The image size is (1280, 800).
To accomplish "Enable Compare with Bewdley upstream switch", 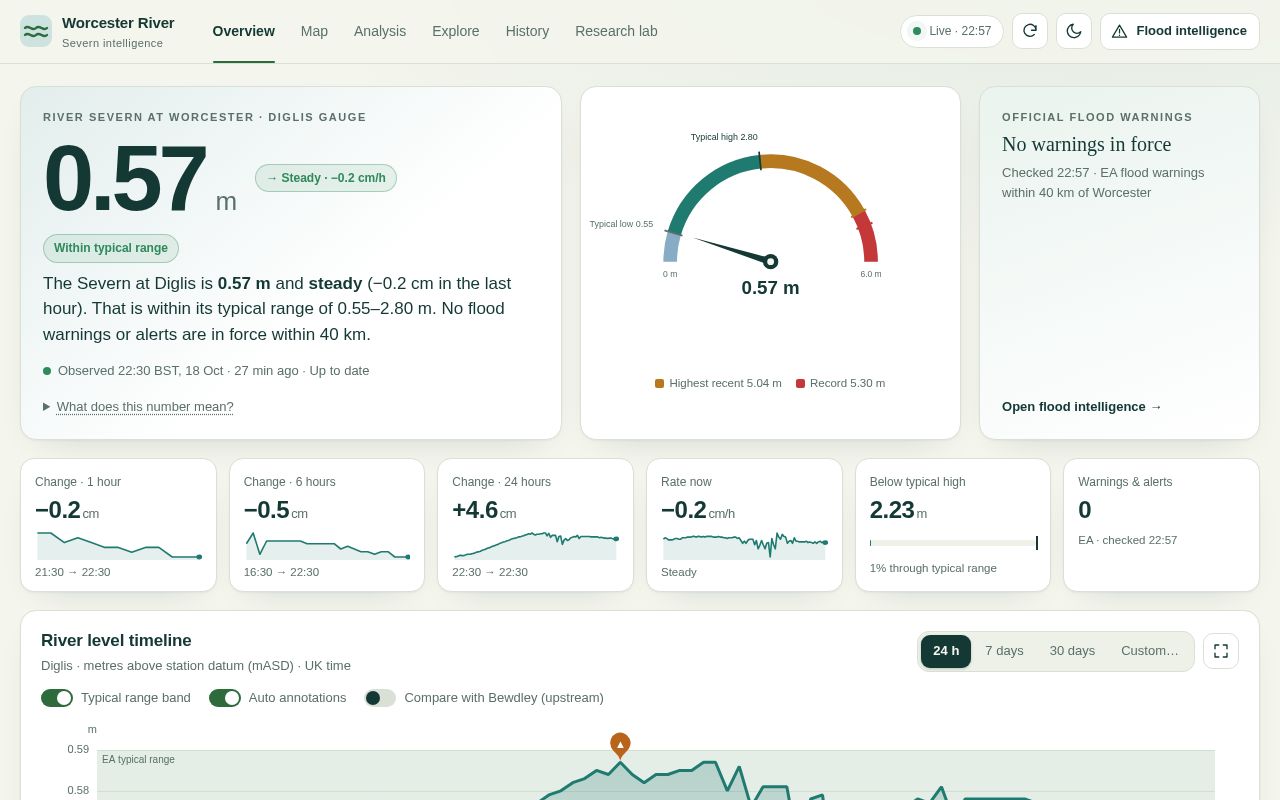I will click(380, 698).
